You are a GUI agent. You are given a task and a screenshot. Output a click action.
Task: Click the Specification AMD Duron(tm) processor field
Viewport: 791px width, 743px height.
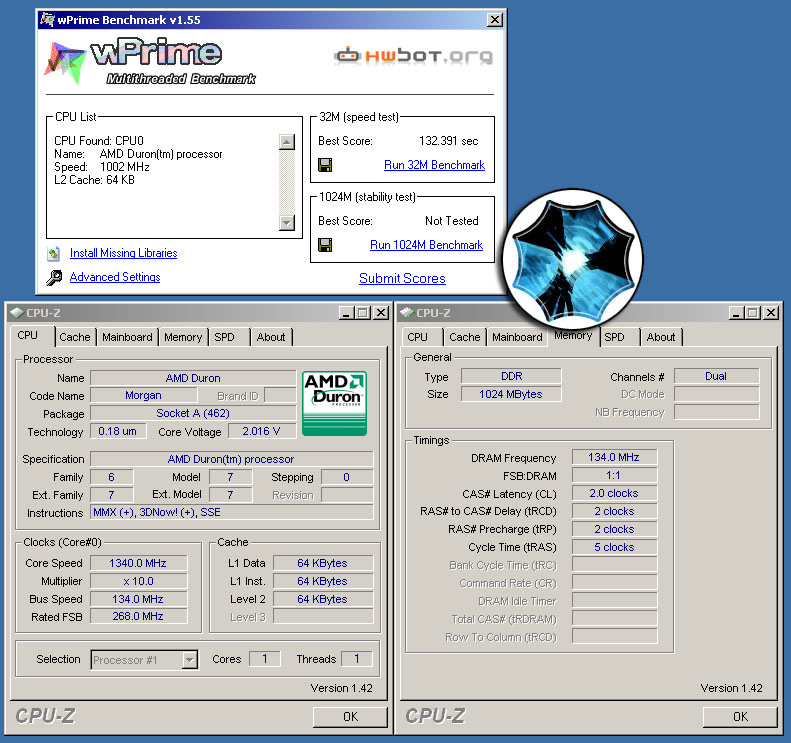[232, 459]
